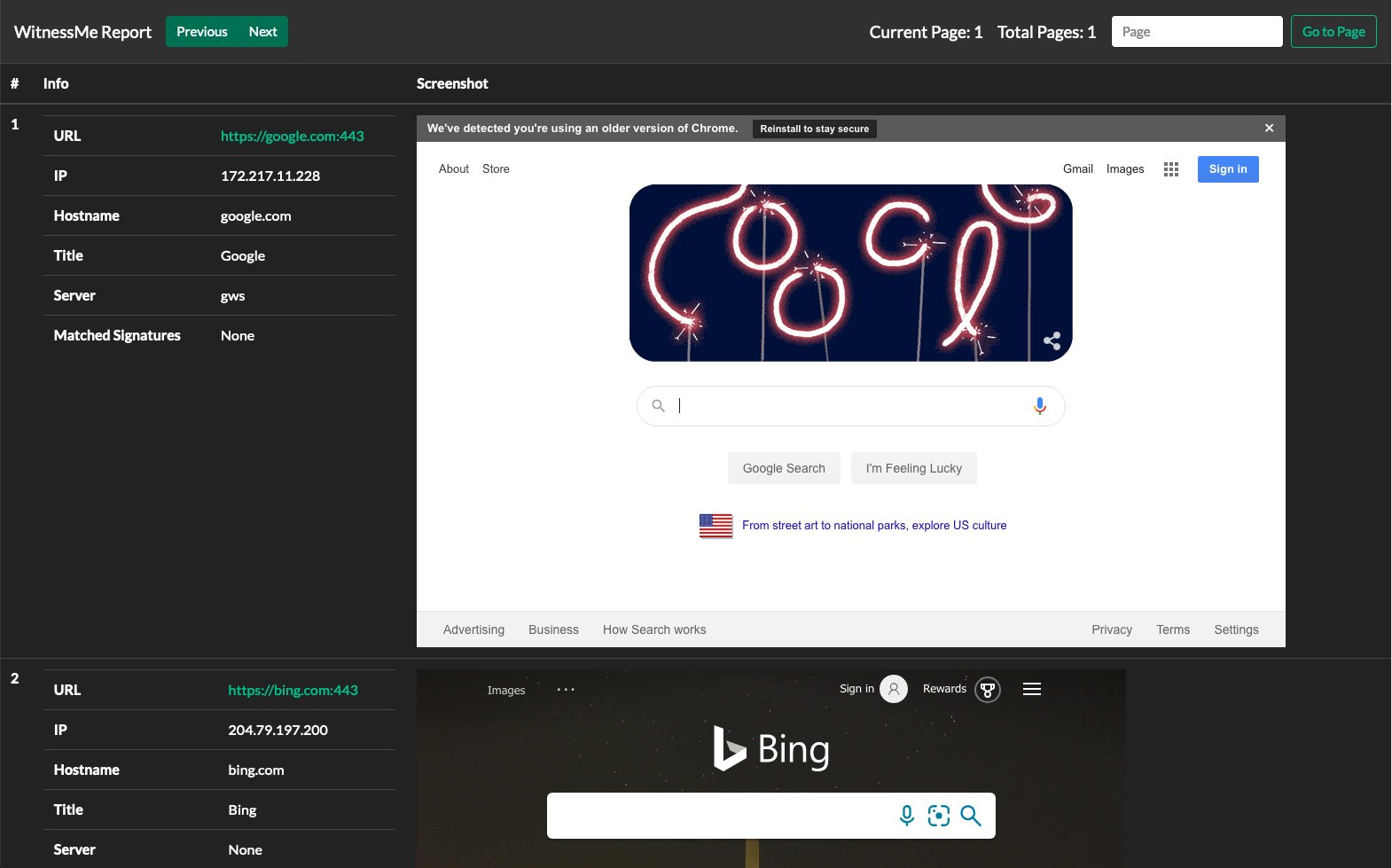Screen dimensions: 1392x868
Task: Click the Privacy footer link
Action: click(1112, 629)
